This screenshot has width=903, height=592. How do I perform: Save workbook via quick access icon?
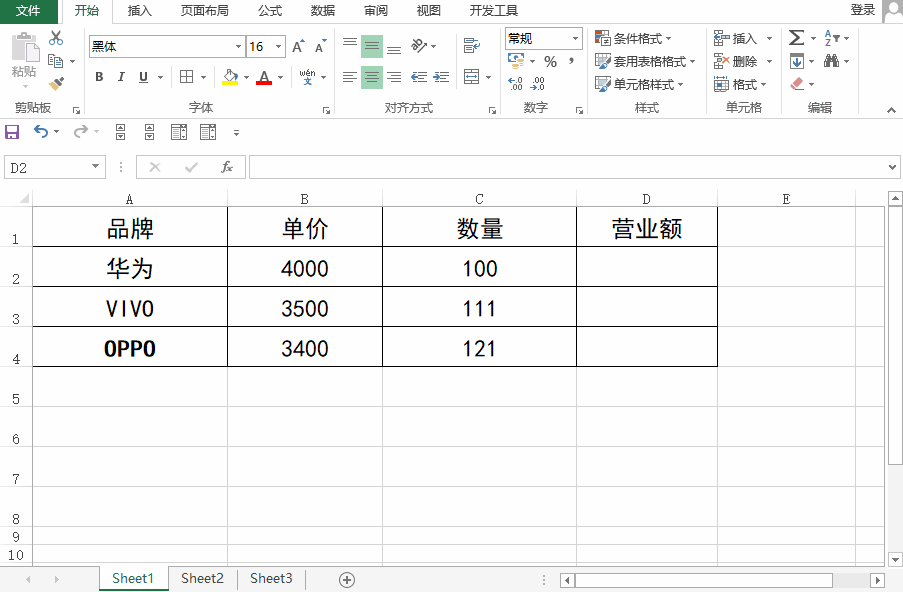(12, 132)
